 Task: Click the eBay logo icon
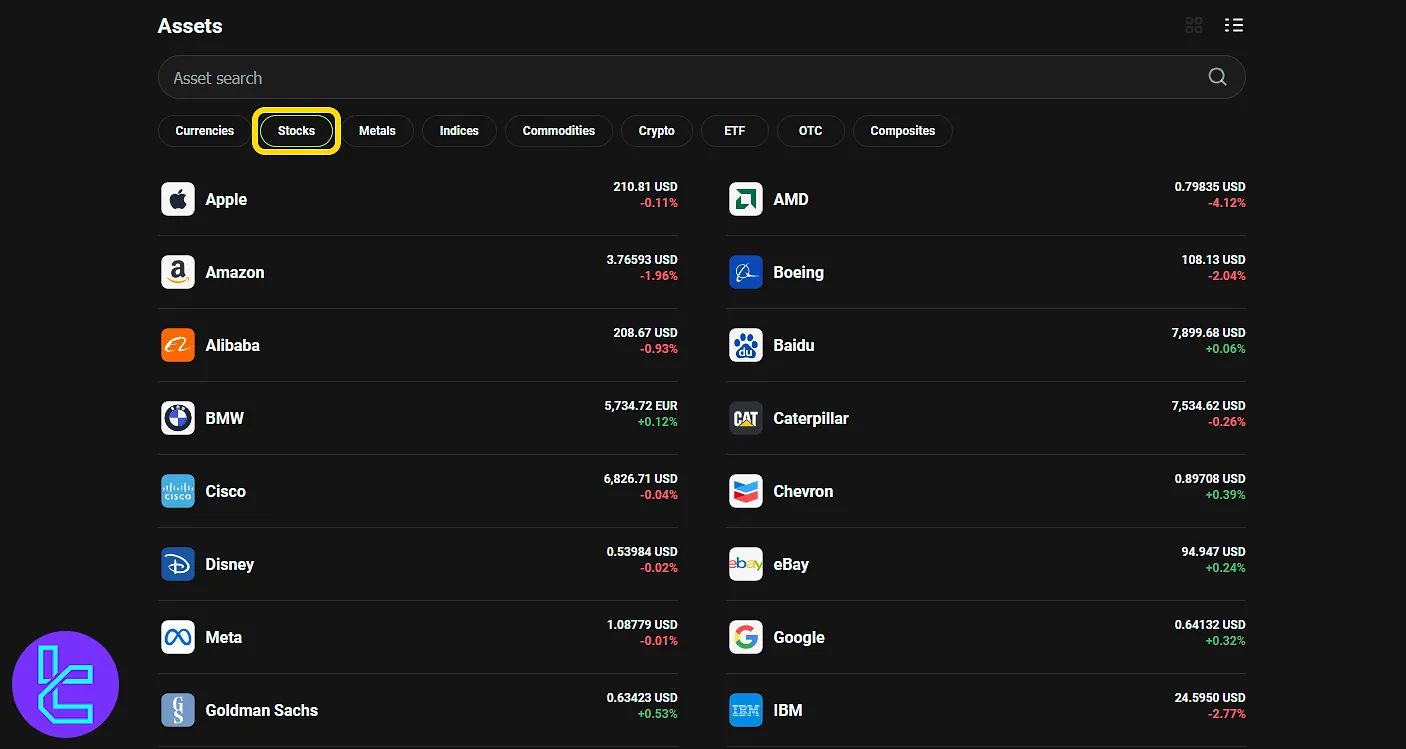pos(746,564)
